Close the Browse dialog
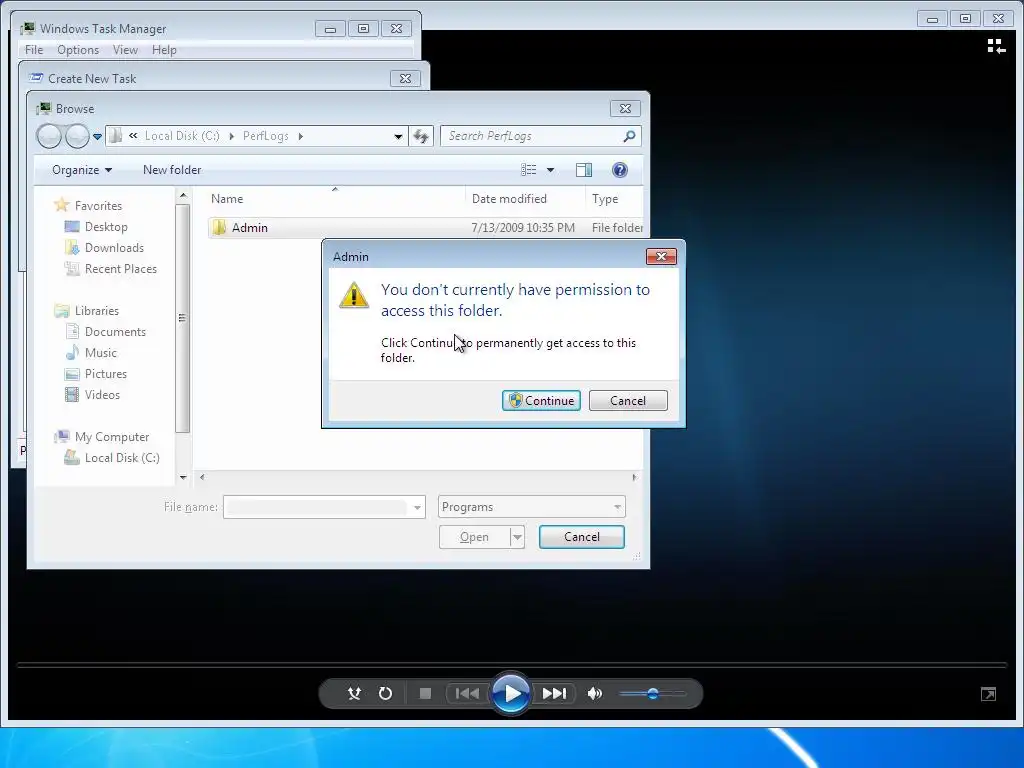The width and height of the screenshot is (1024, 768). tap(625, 108)
